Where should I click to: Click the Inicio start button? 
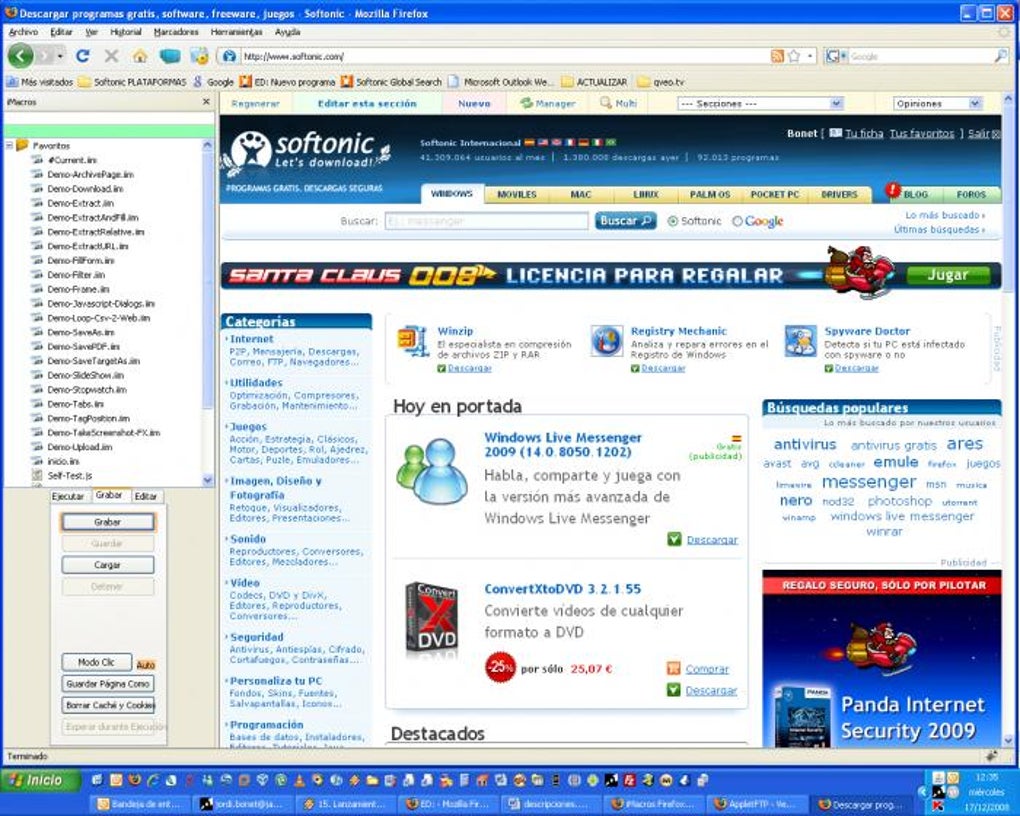(x=41, y=780)
